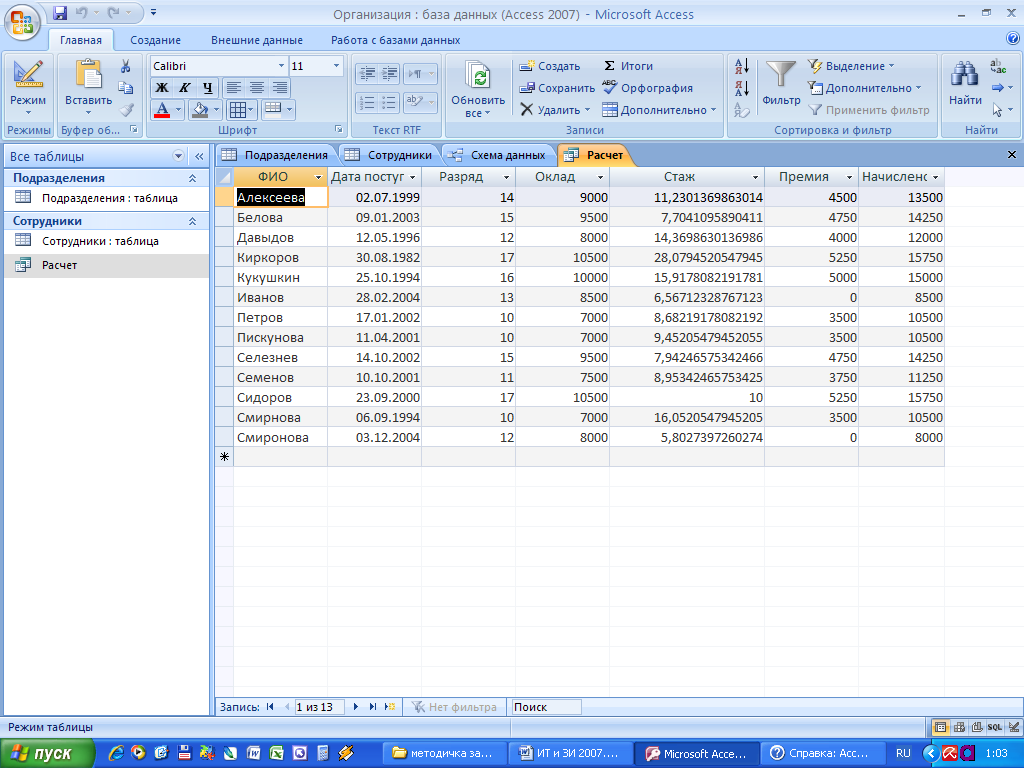Collapse Подразделения group in navigation
Viewport: 1024px width, 768px height.
pyautogui.click(x=192, y=178)
